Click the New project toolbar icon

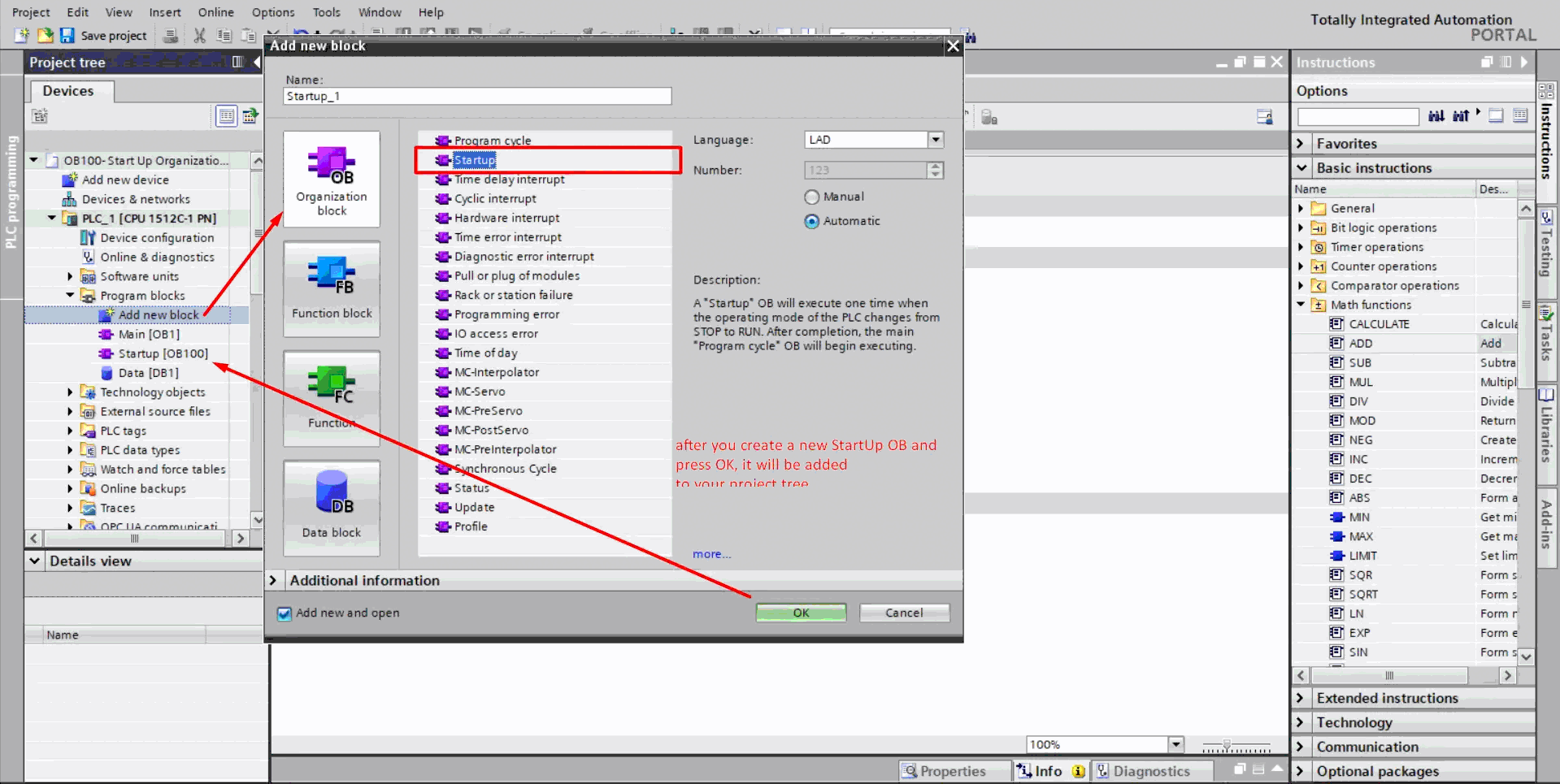click(x=22, y=35)
